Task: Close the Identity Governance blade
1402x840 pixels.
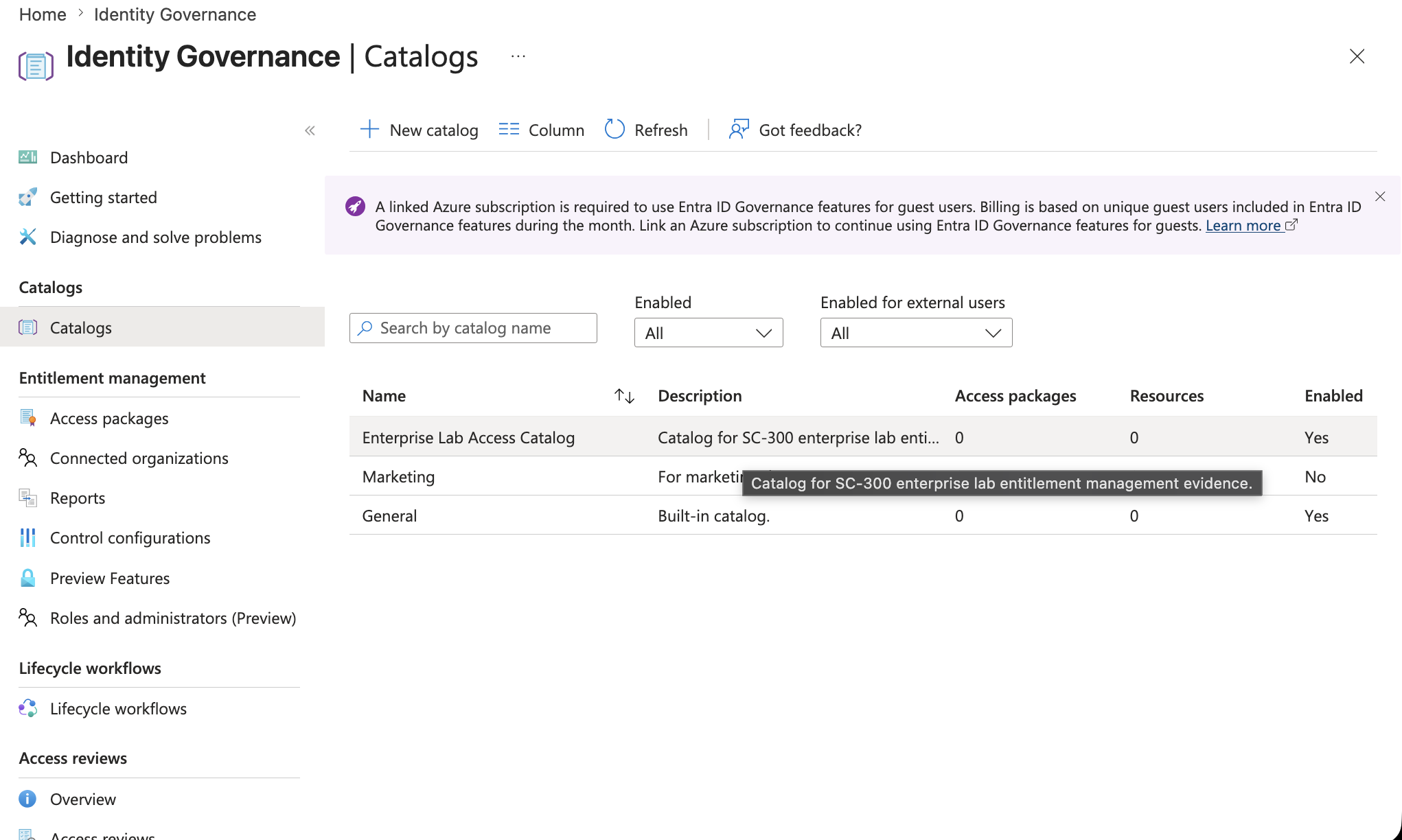Action: [1357, 56]
